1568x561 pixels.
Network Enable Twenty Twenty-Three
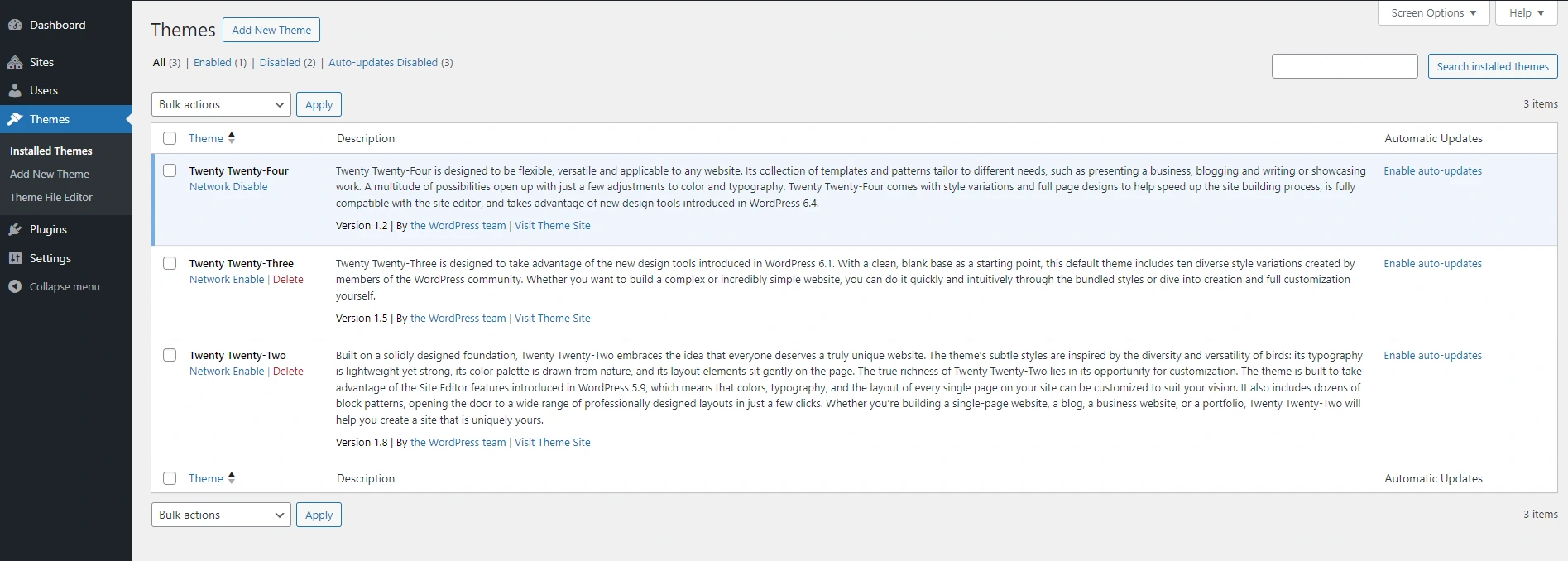227,279
